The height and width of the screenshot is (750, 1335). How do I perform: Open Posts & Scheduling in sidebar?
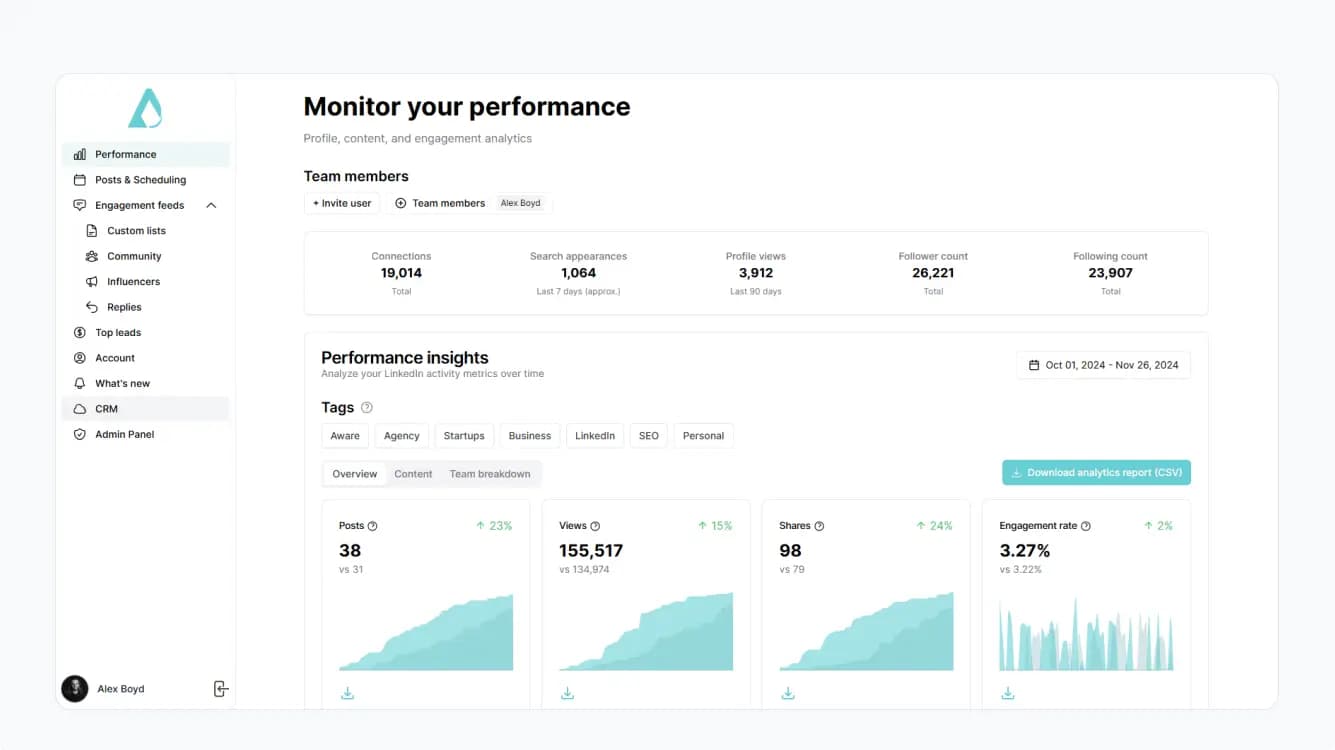(140, 180)
